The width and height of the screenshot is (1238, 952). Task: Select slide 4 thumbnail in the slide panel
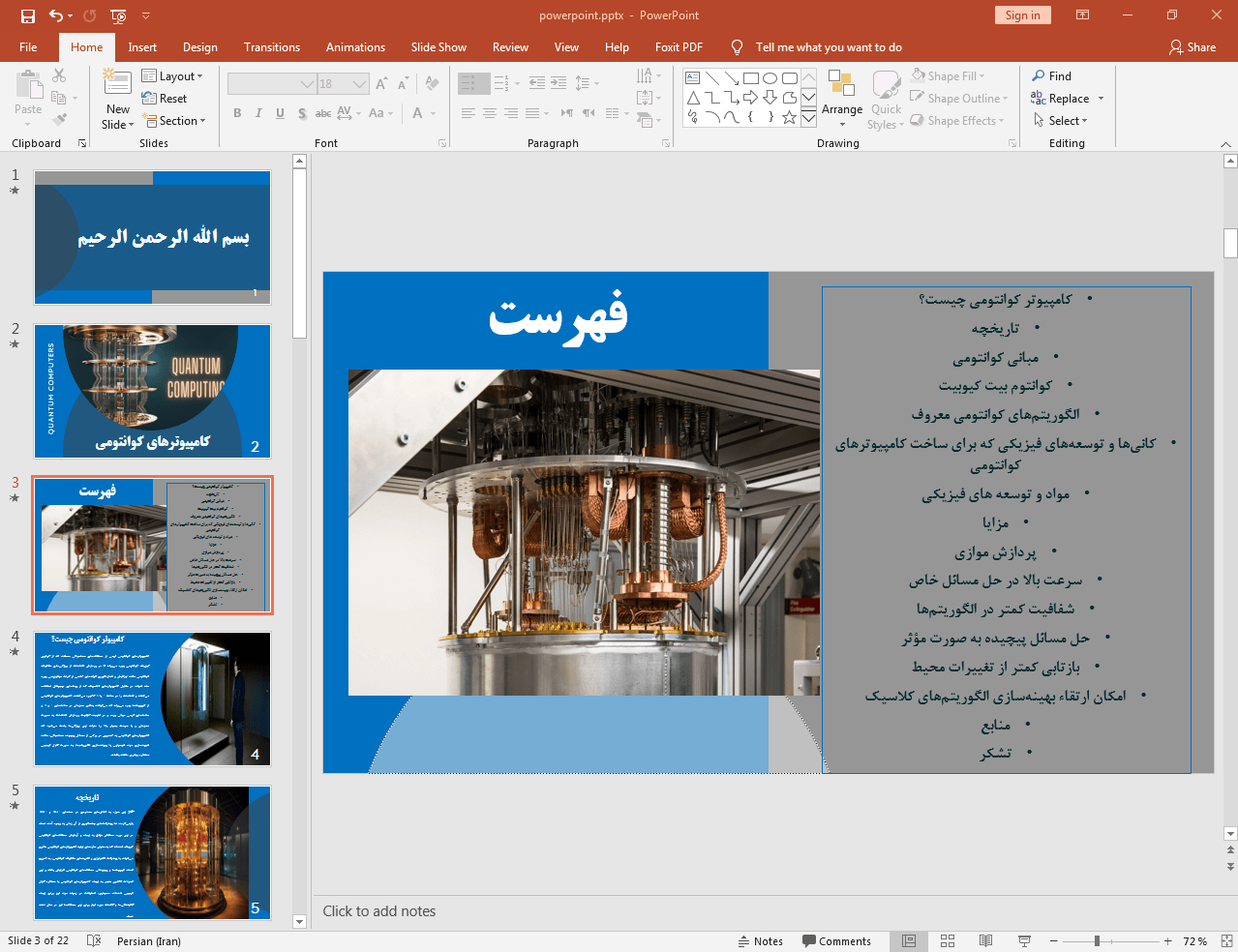tap(153, 699)
